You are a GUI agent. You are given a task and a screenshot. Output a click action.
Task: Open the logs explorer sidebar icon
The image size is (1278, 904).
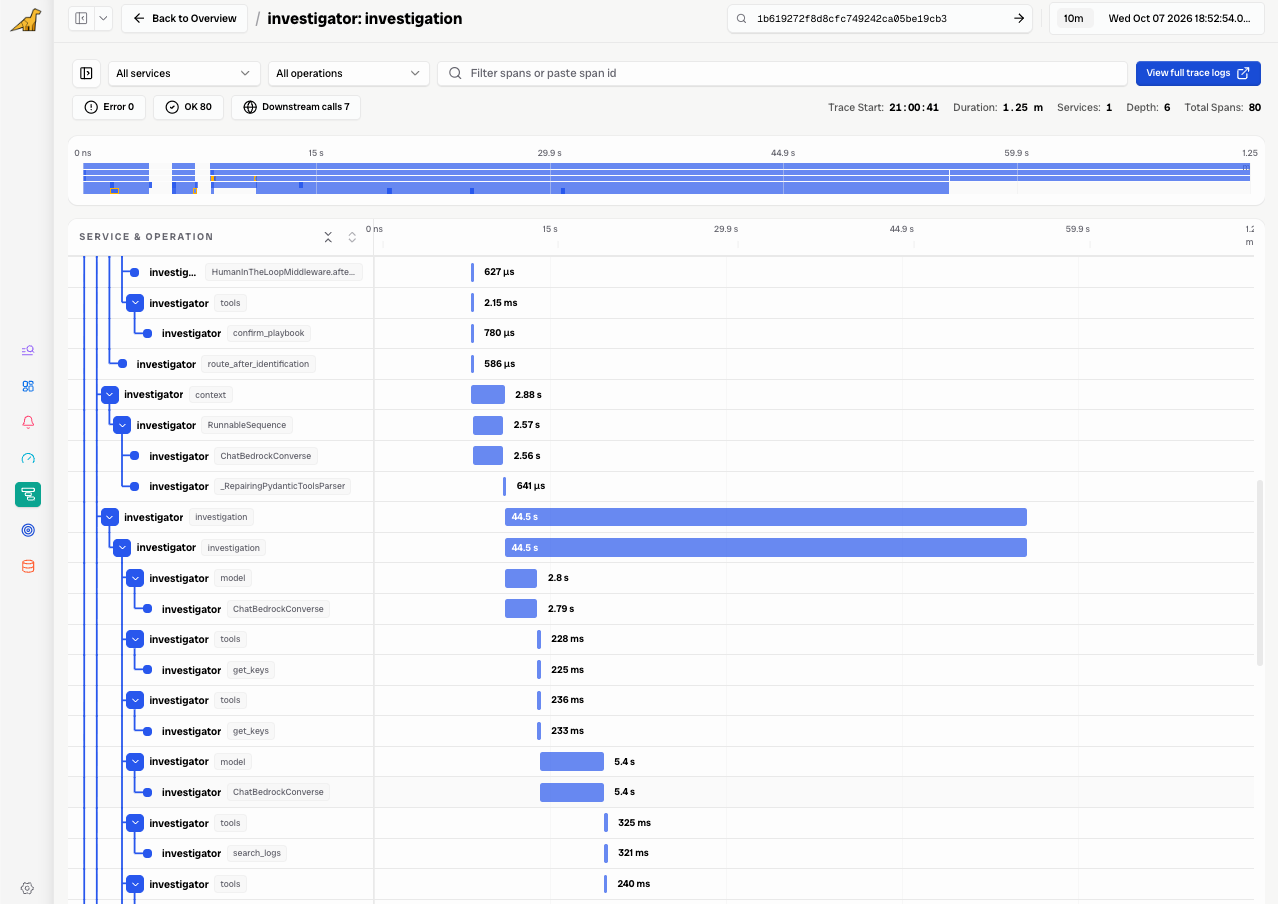click(x=28, y=350)
